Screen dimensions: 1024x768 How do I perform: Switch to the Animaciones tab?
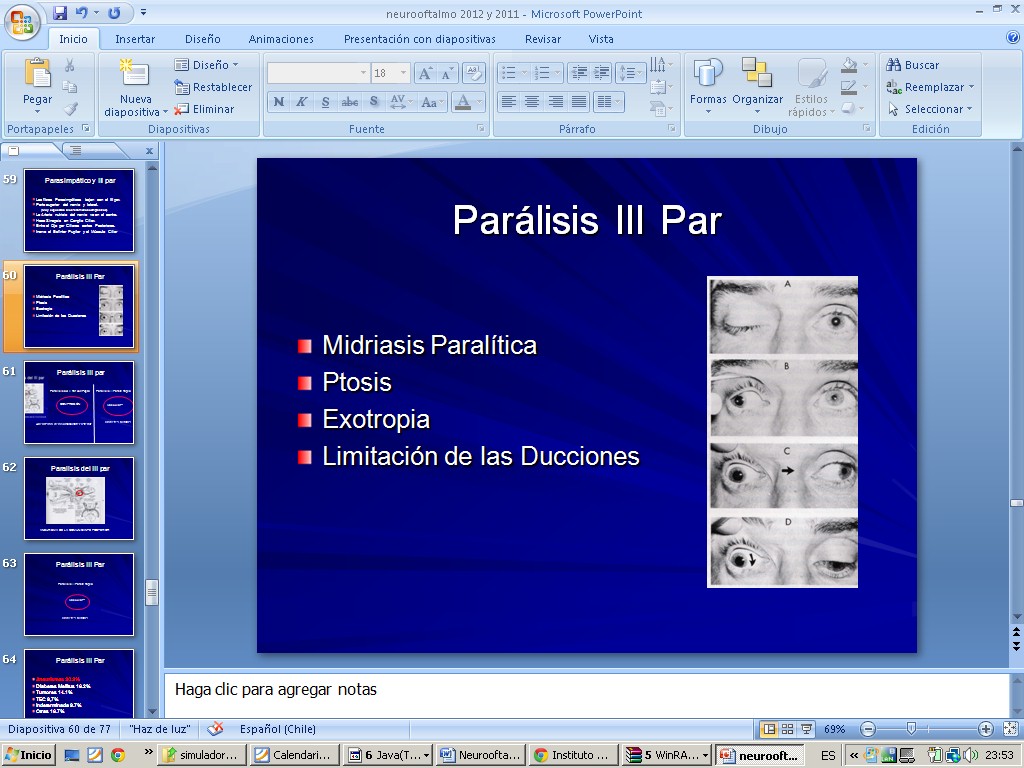point(281,39)
